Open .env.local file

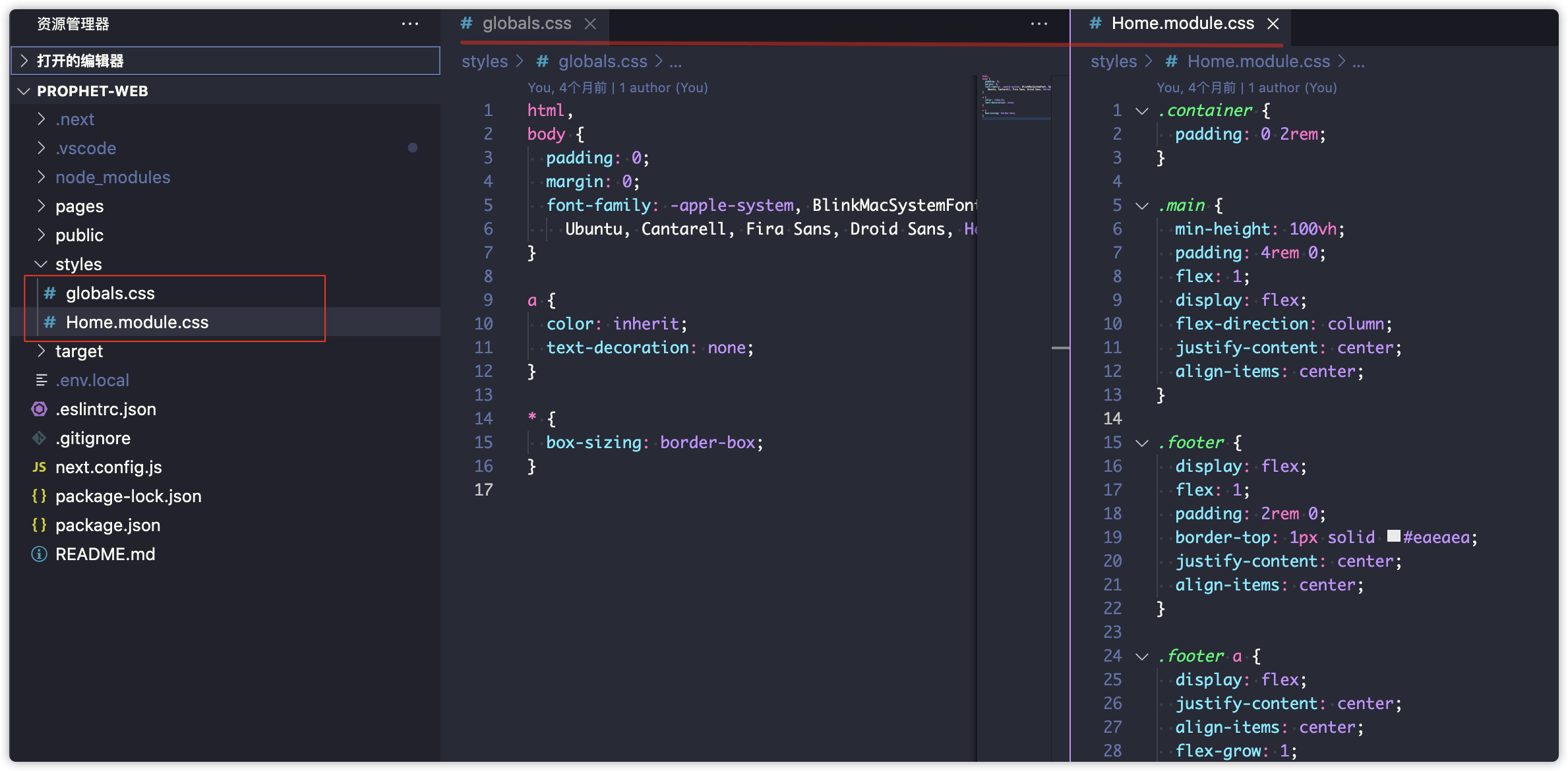coord(92,380)
